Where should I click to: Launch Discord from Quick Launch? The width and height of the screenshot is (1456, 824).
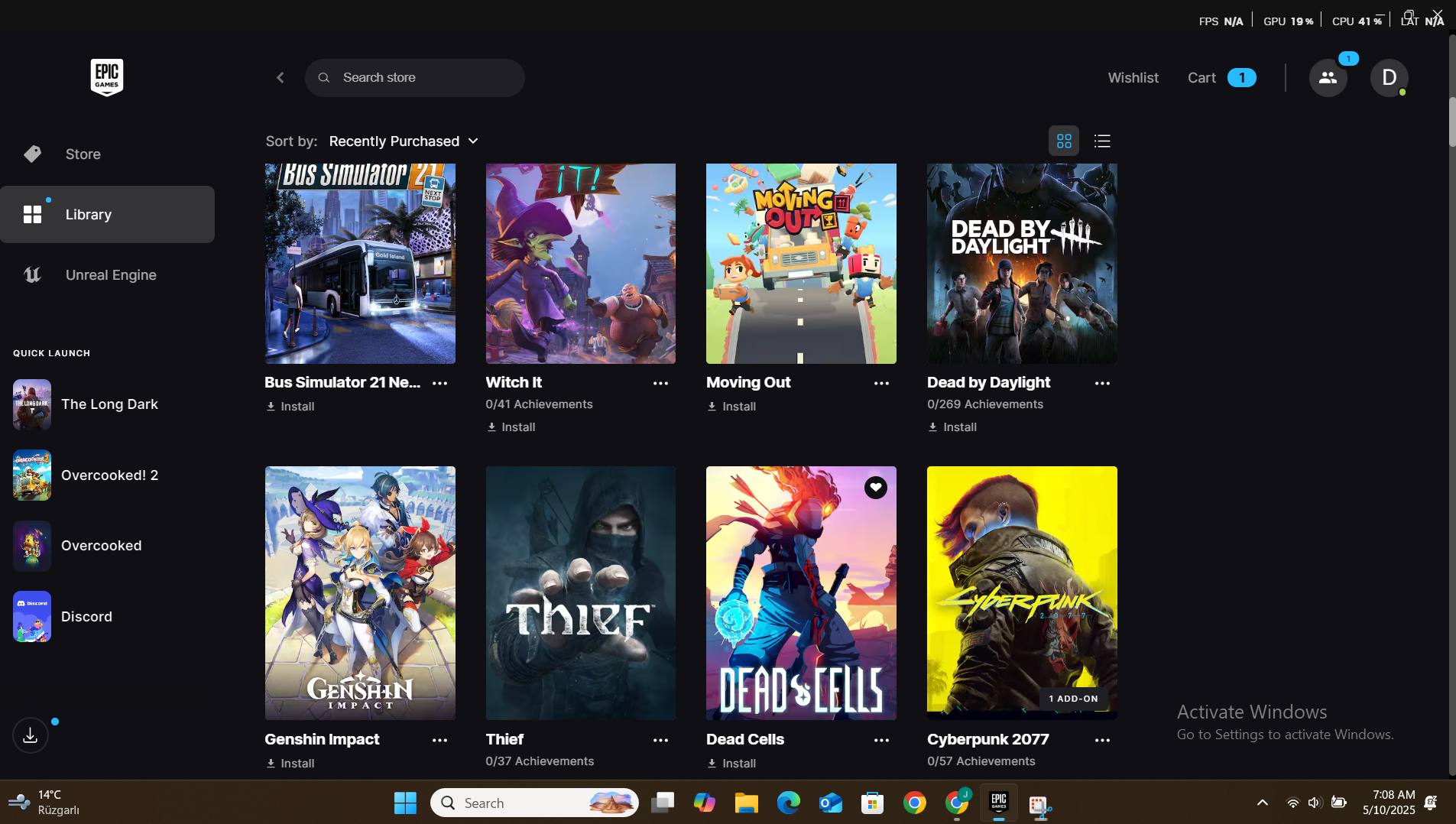tap(107, 617)
